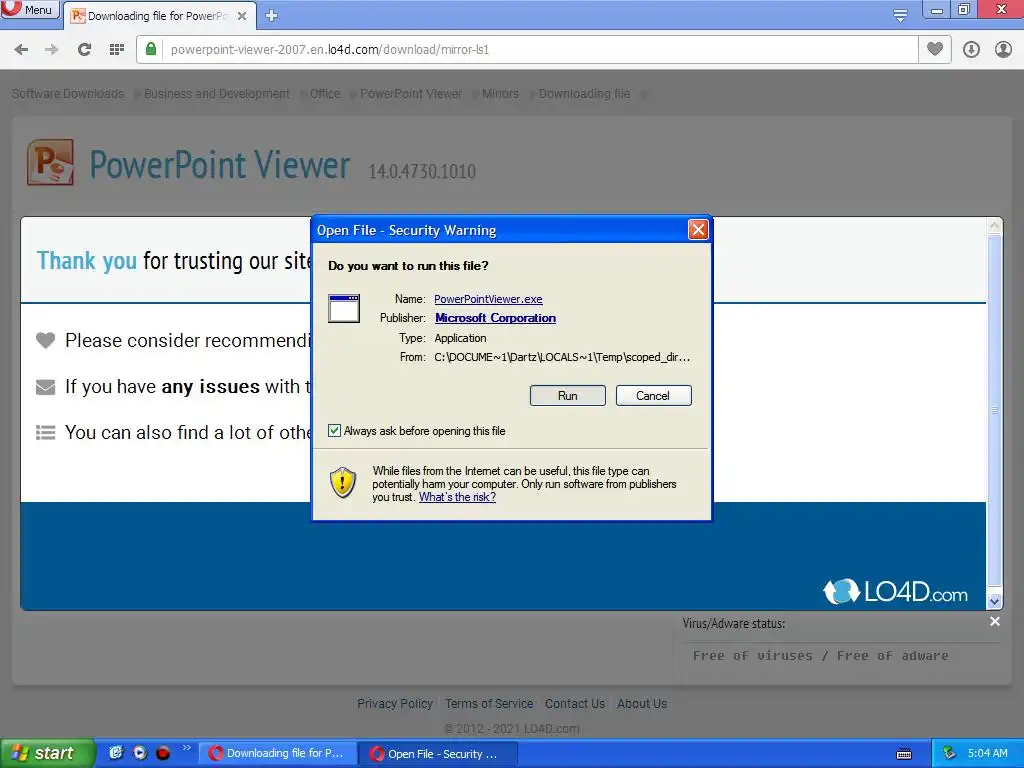Close the Virus/Adware status popup
Screen dimensions: 1024x768
click(995, 621)
